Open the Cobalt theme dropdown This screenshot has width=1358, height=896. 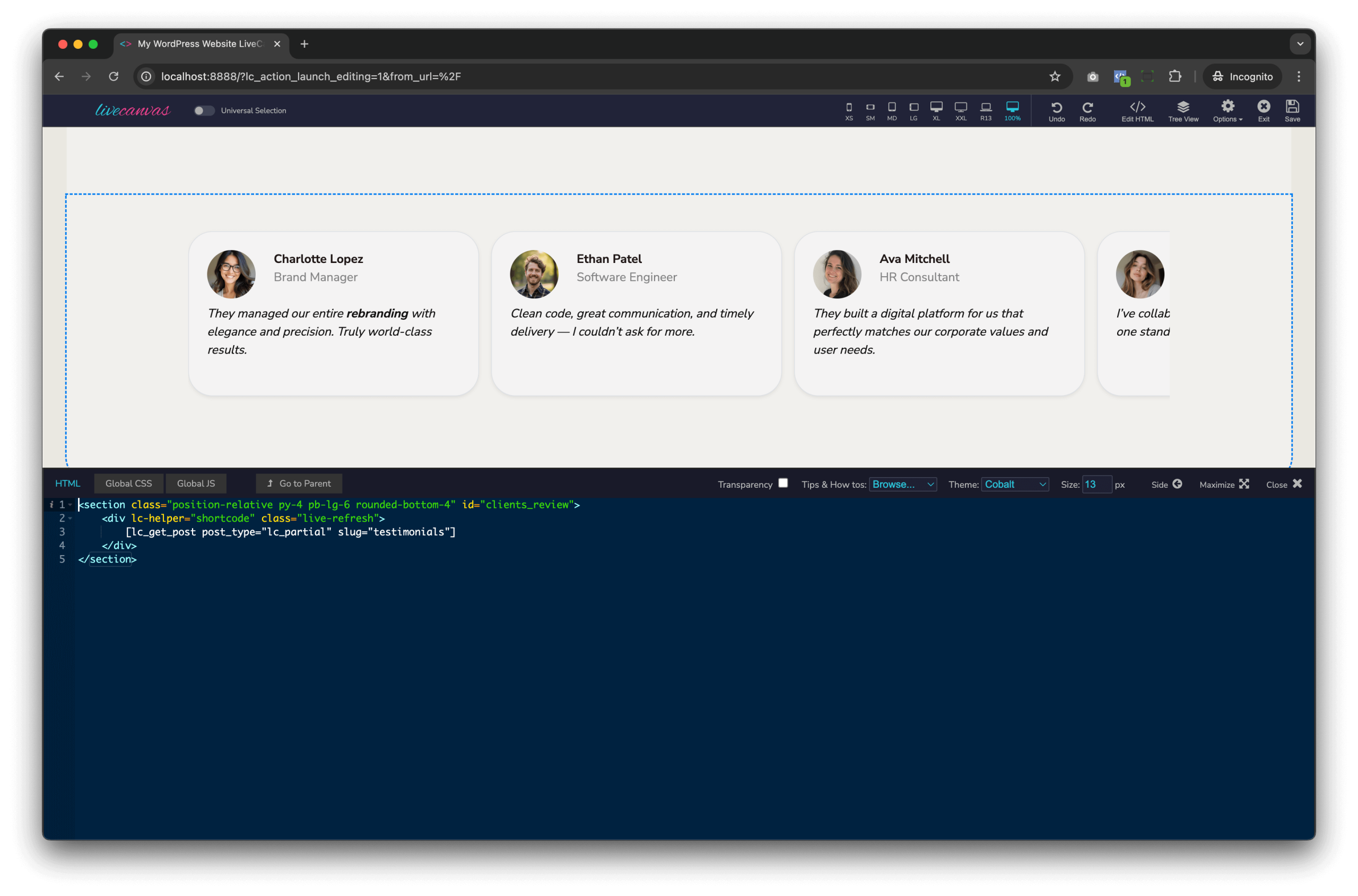(x=1014, y=484)
